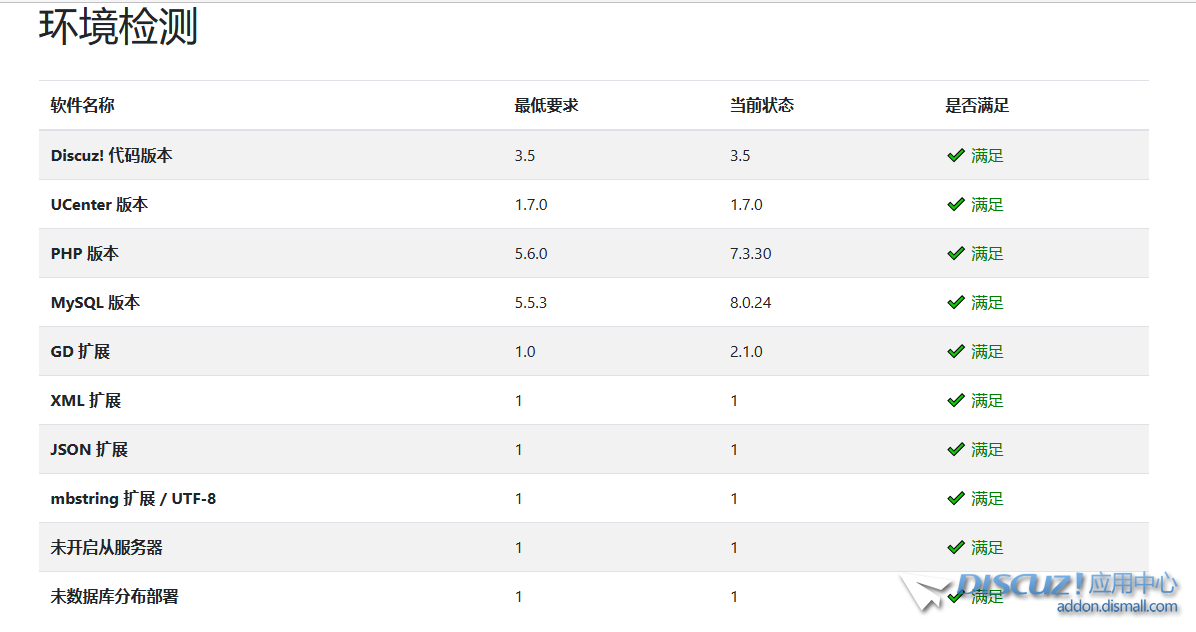Screen dimensions: 1196x632
Task: Click the XML 扩展 row's green checkmark
Action: [955, 400]
